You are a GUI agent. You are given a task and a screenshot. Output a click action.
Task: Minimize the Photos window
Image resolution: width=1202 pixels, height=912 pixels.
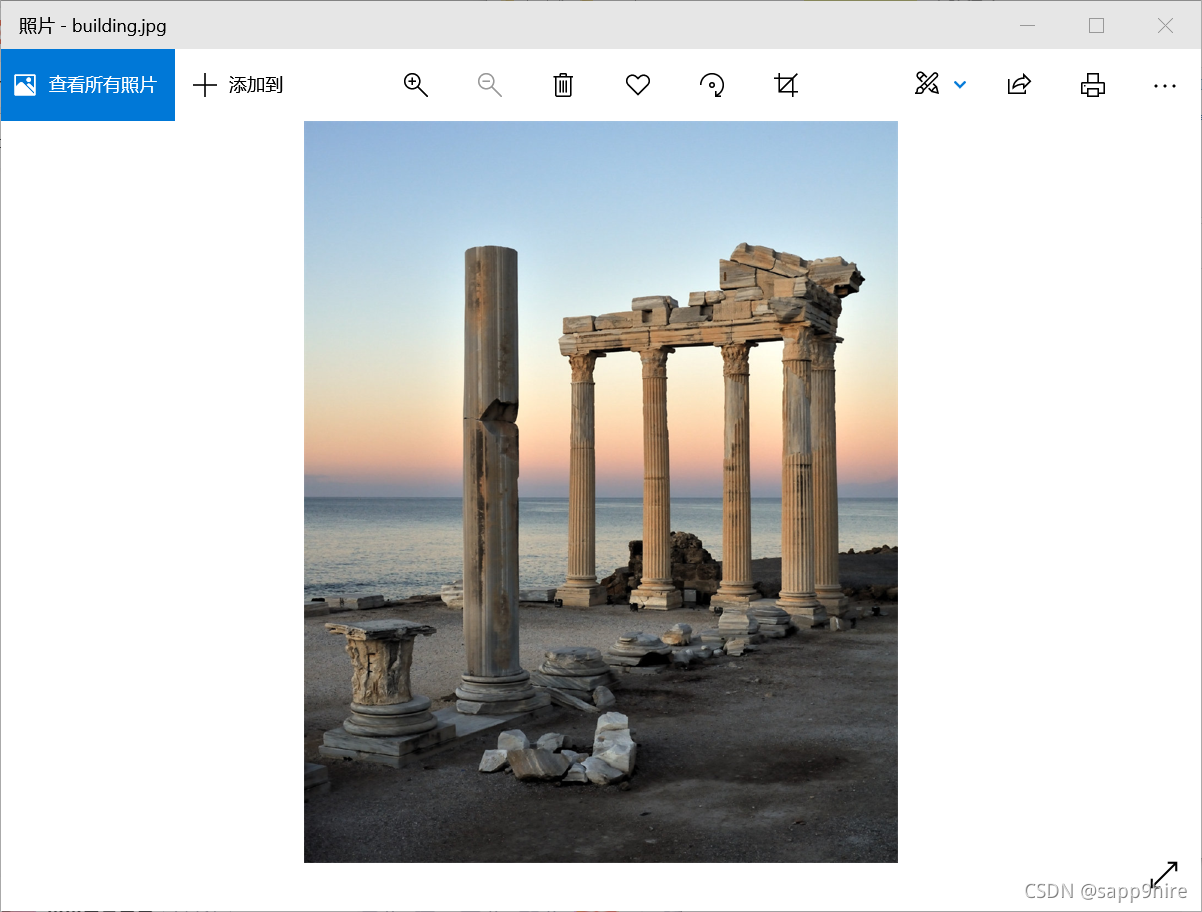pos(1027,26)
